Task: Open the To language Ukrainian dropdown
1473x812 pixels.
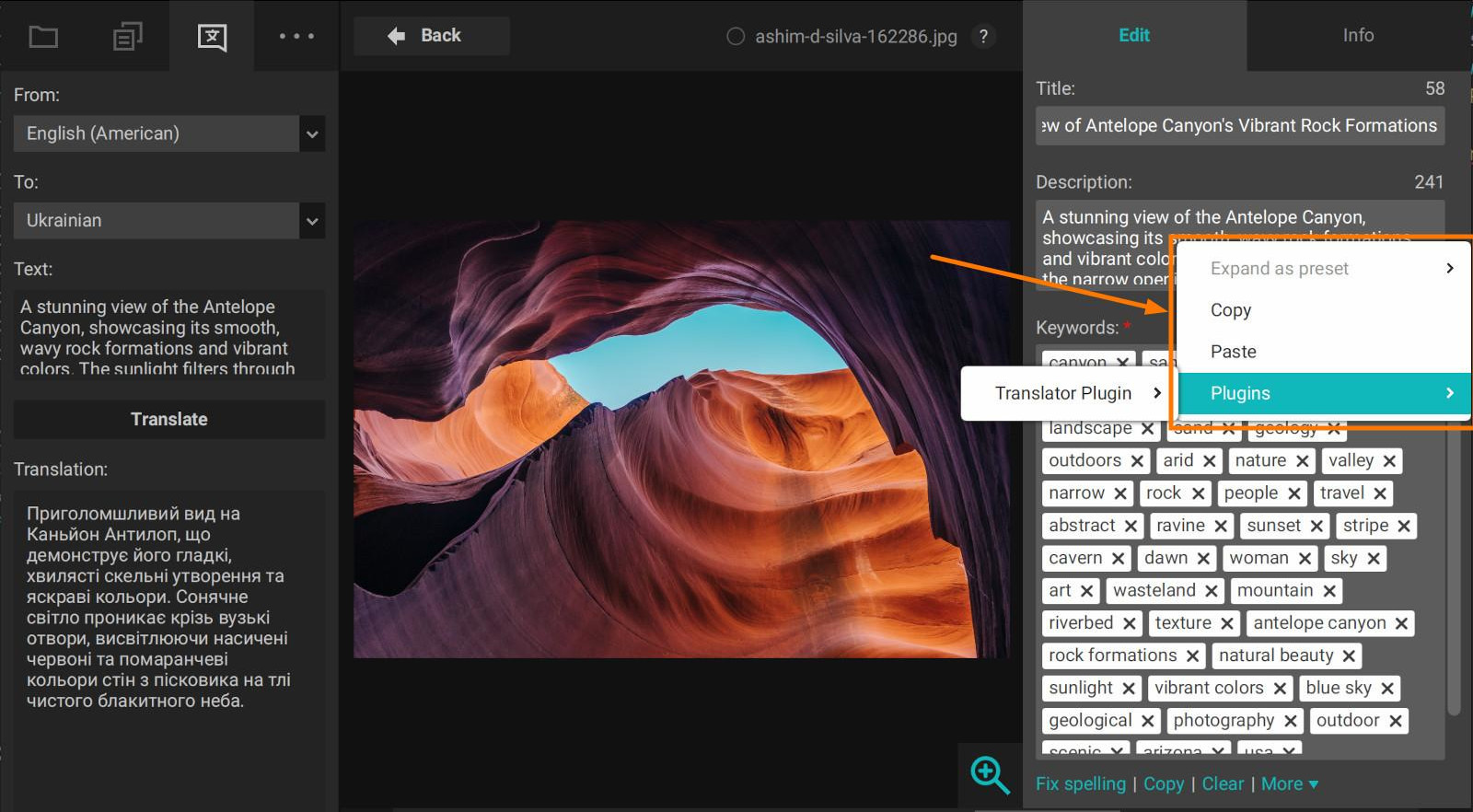Action: pyautogui.click(x=169, y=221)
